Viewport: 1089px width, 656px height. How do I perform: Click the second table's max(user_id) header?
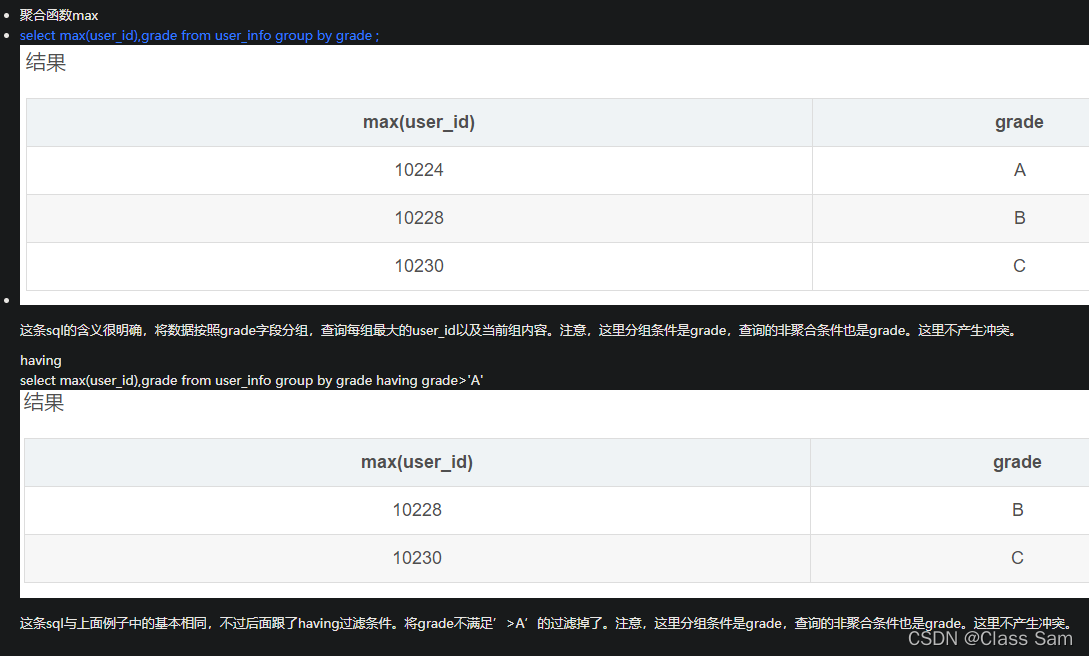[x=417, y=462]
